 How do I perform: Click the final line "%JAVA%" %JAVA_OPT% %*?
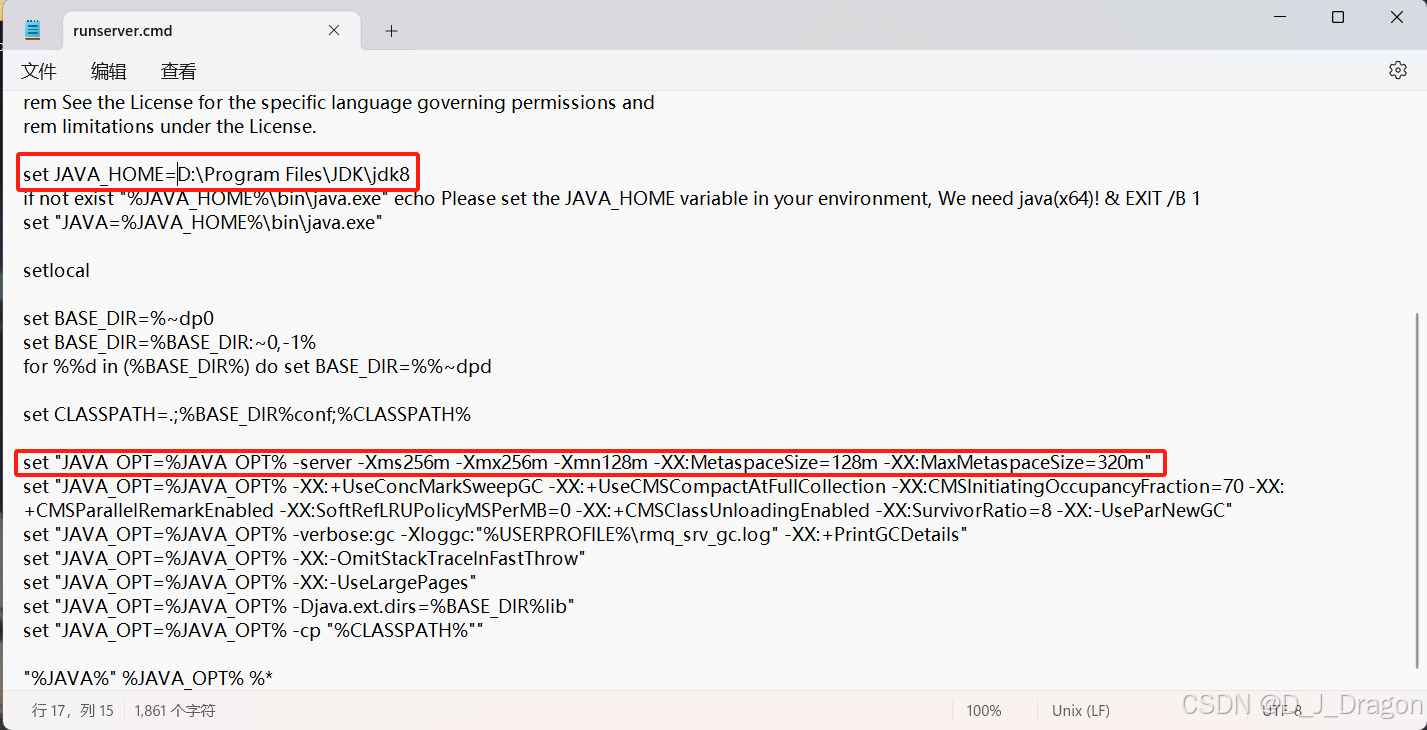pos(149,679)
